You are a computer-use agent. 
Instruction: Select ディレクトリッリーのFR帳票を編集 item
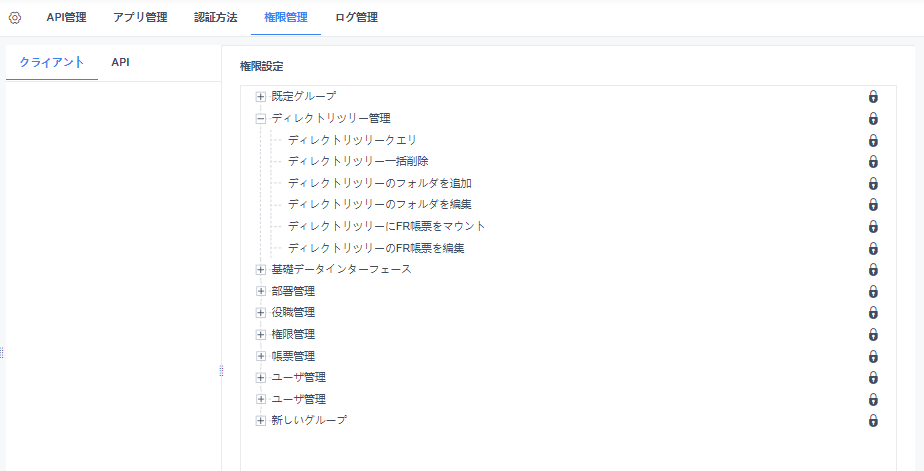click(x=376, y=248)
